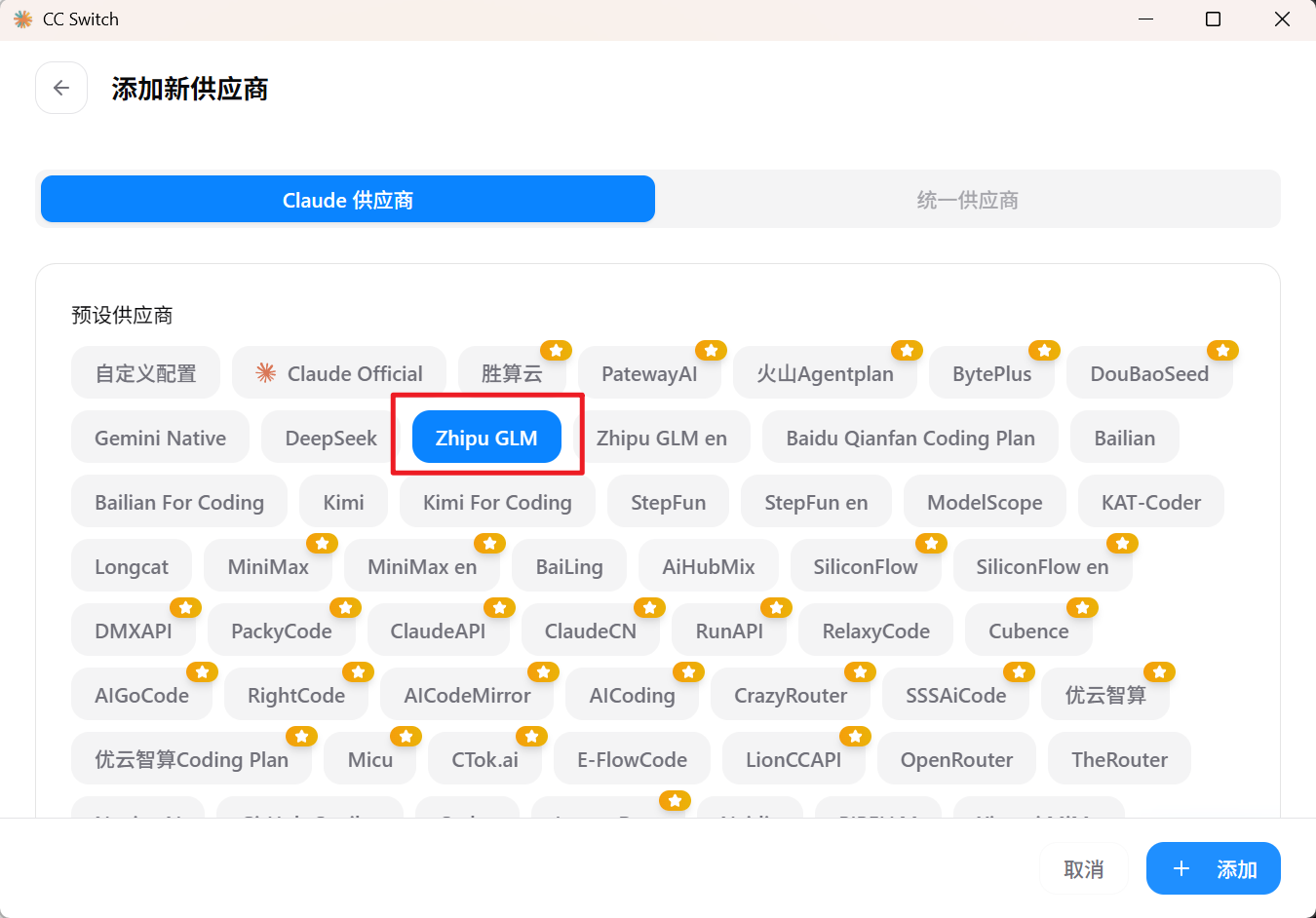The image size is (1316, 918).
Task: Choose the 胜算云 provider
Action: click(x=512, y=373)
